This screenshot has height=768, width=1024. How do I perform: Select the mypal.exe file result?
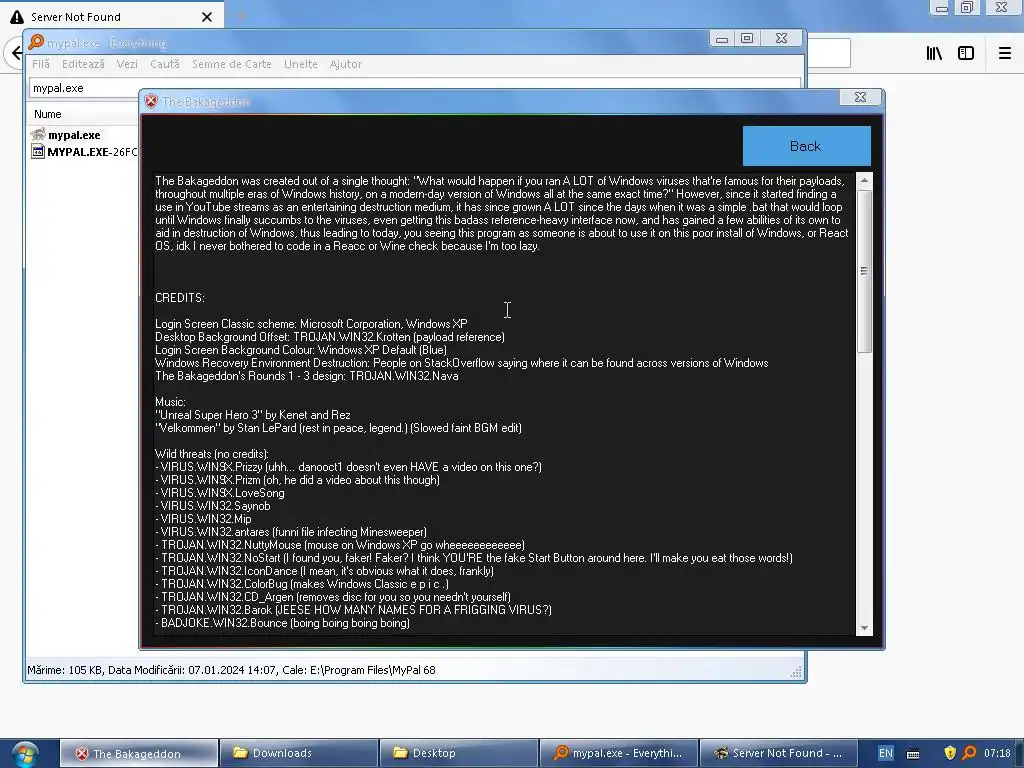point(74,135)
